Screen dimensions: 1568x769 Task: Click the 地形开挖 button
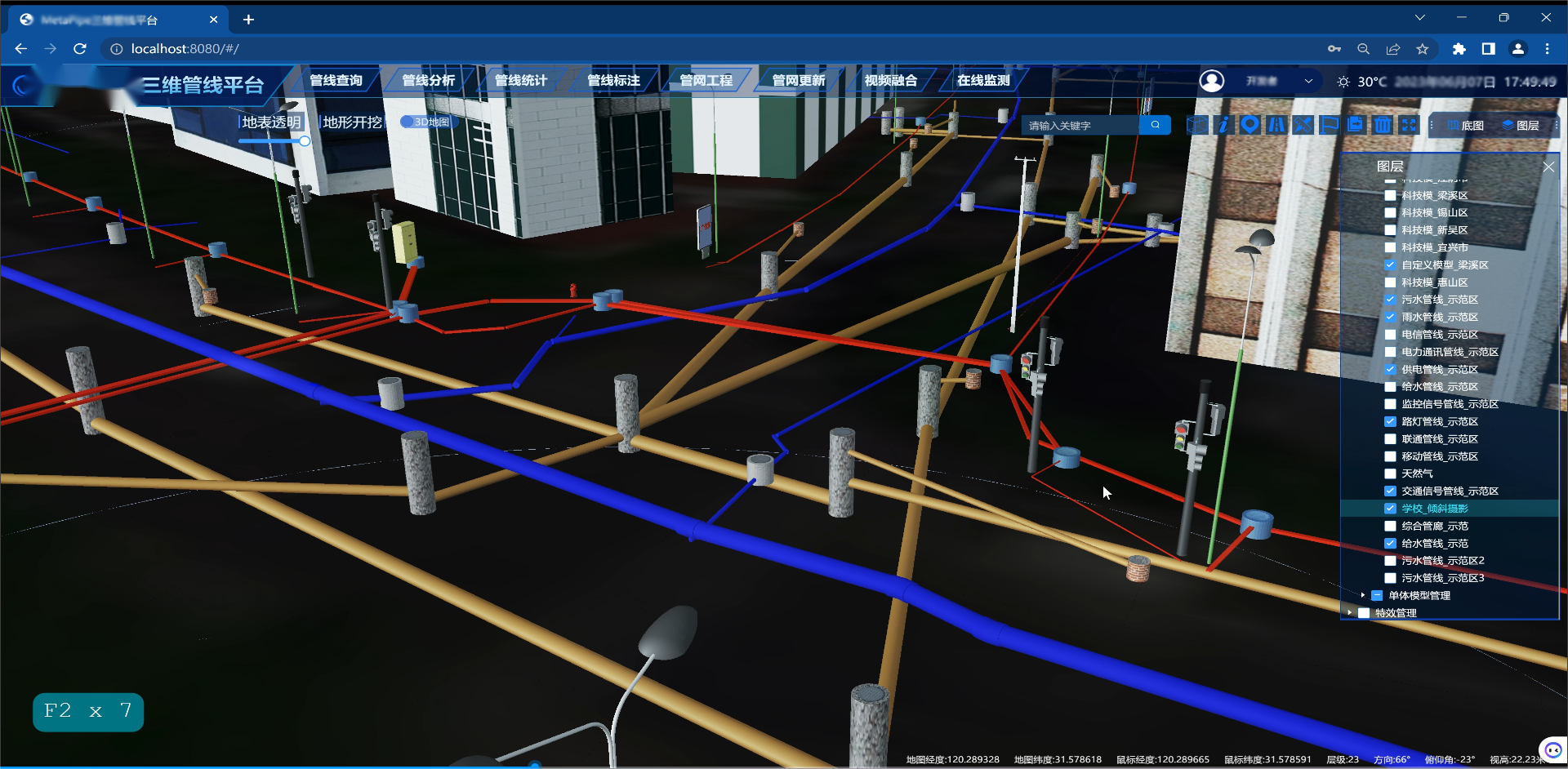coord(350,121)
